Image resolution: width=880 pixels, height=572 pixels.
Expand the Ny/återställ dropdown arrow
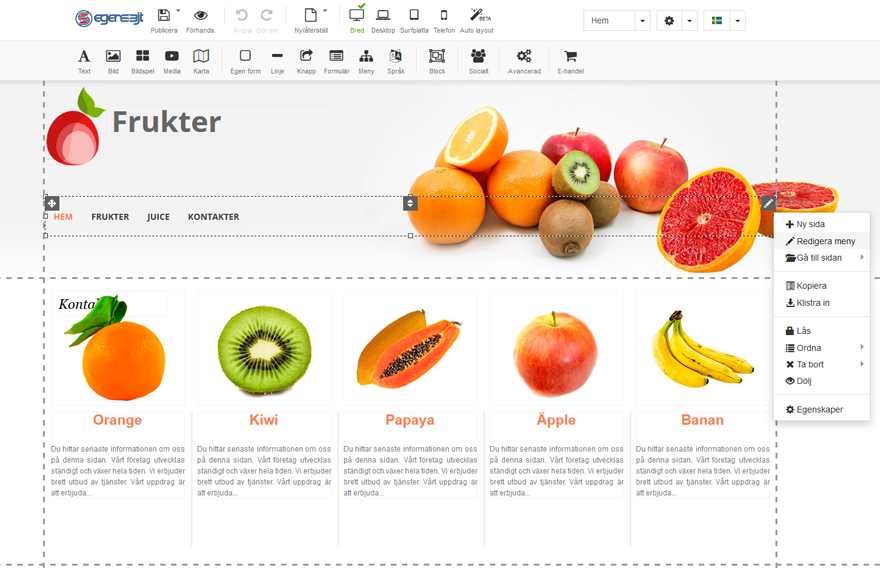pos(325,11)
